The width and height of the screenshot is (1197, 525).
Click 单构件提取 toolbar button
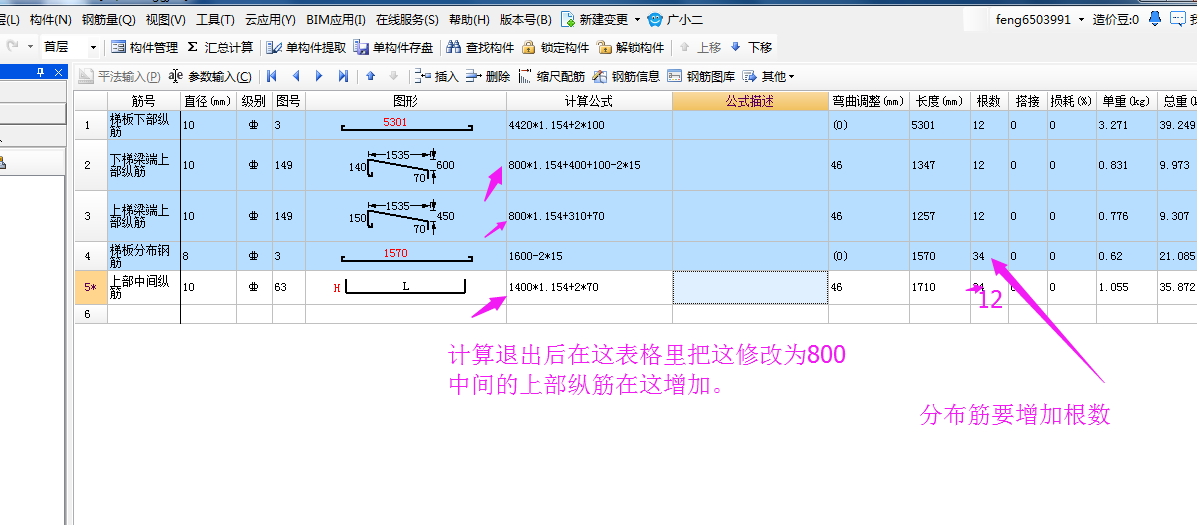(307, 47)
